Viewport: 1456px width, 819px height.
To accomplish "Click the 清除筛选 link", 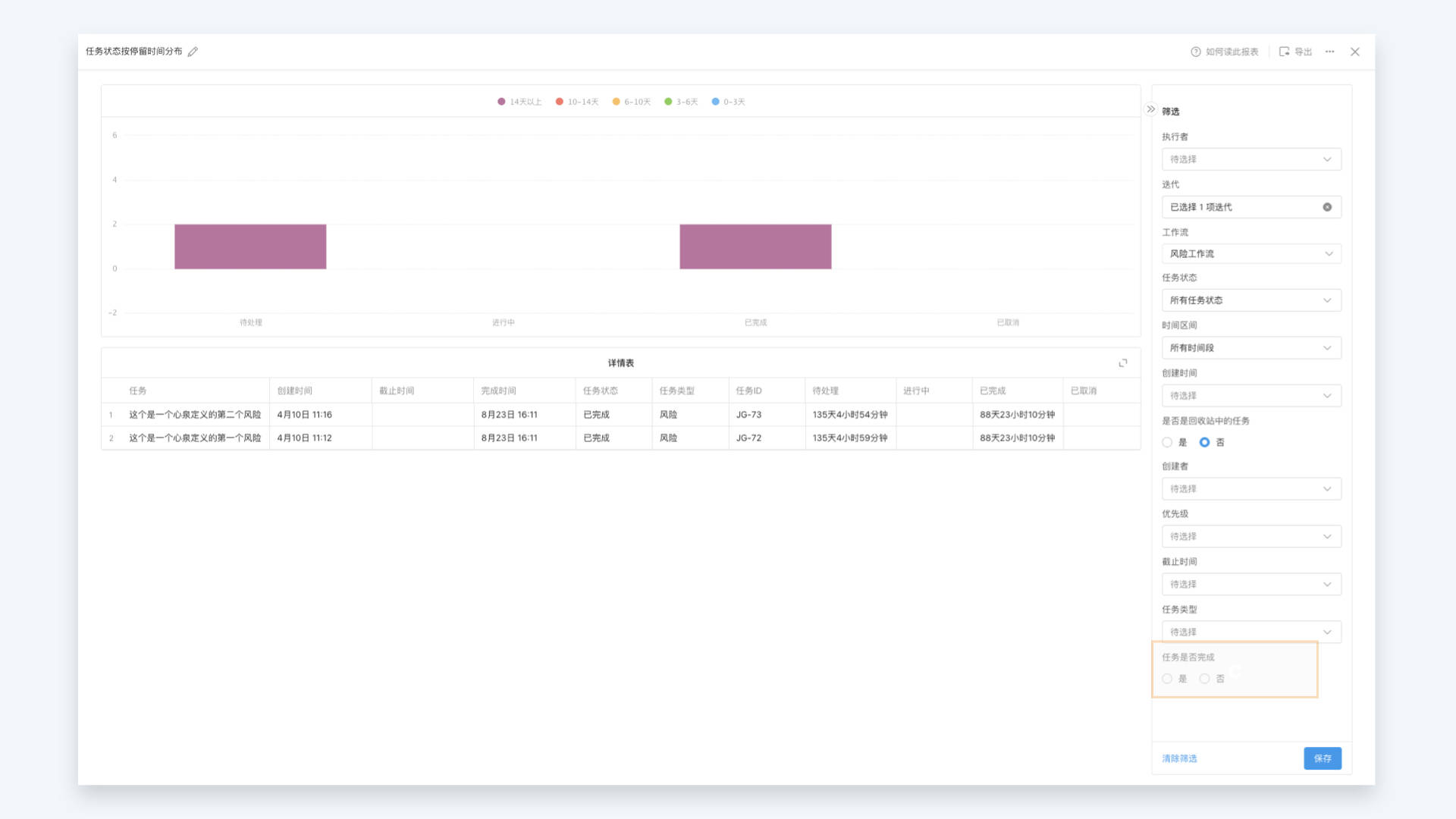I will (1179, 758).
